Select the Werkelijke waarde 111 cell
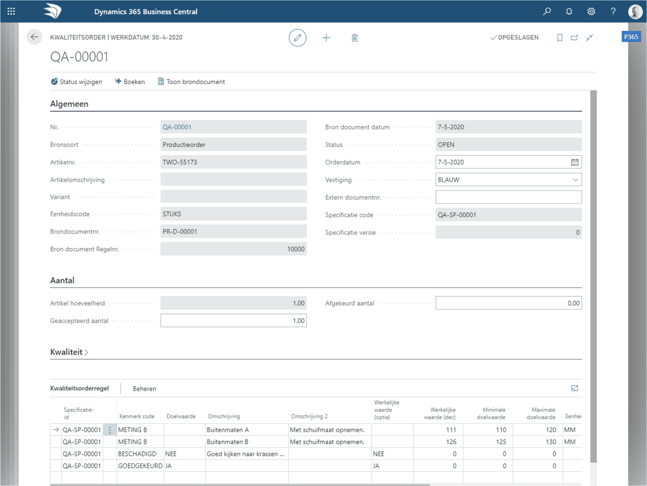The image size is (647, 486). click(438, 430)
